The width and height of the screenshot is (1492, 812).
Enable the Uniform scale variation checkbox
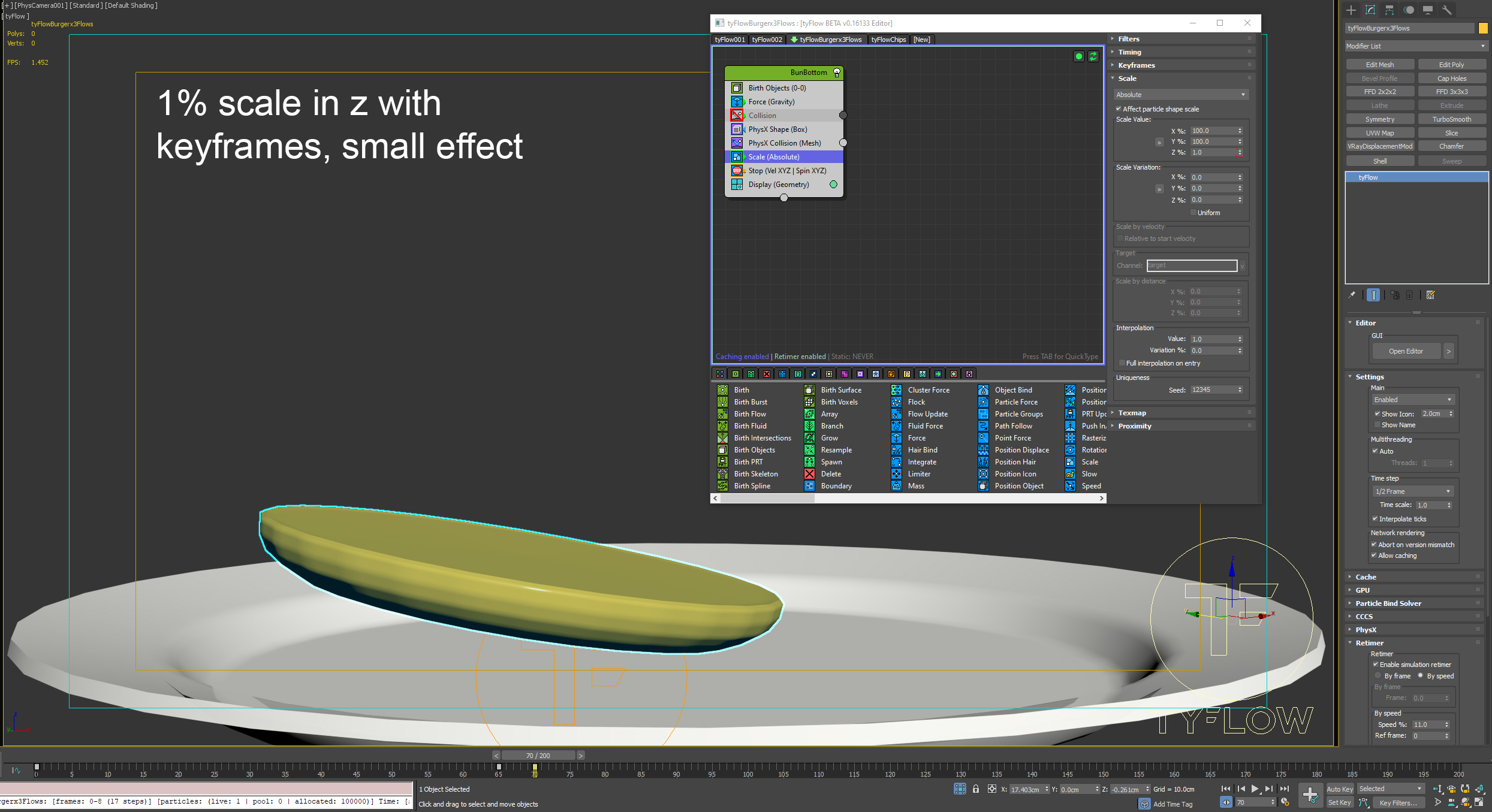coord(1193,213)
